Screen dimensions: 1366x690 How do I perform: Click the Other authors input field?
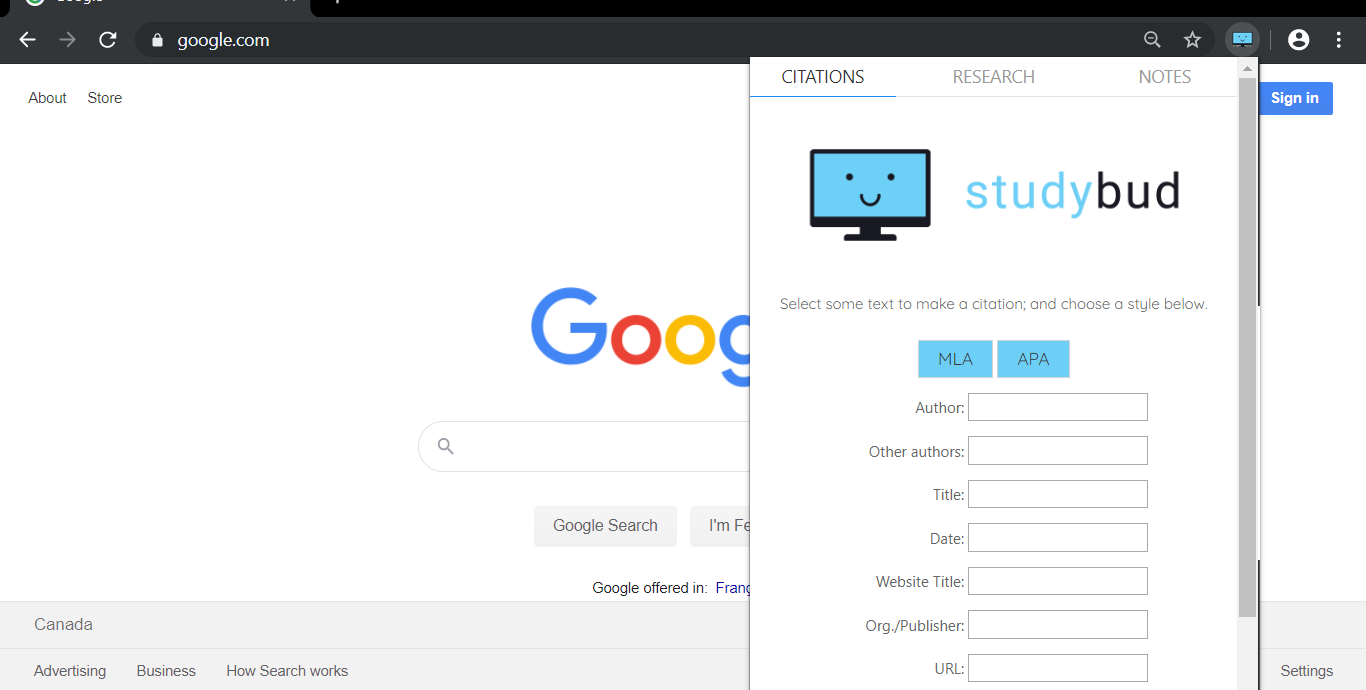tap(1058, 451)
